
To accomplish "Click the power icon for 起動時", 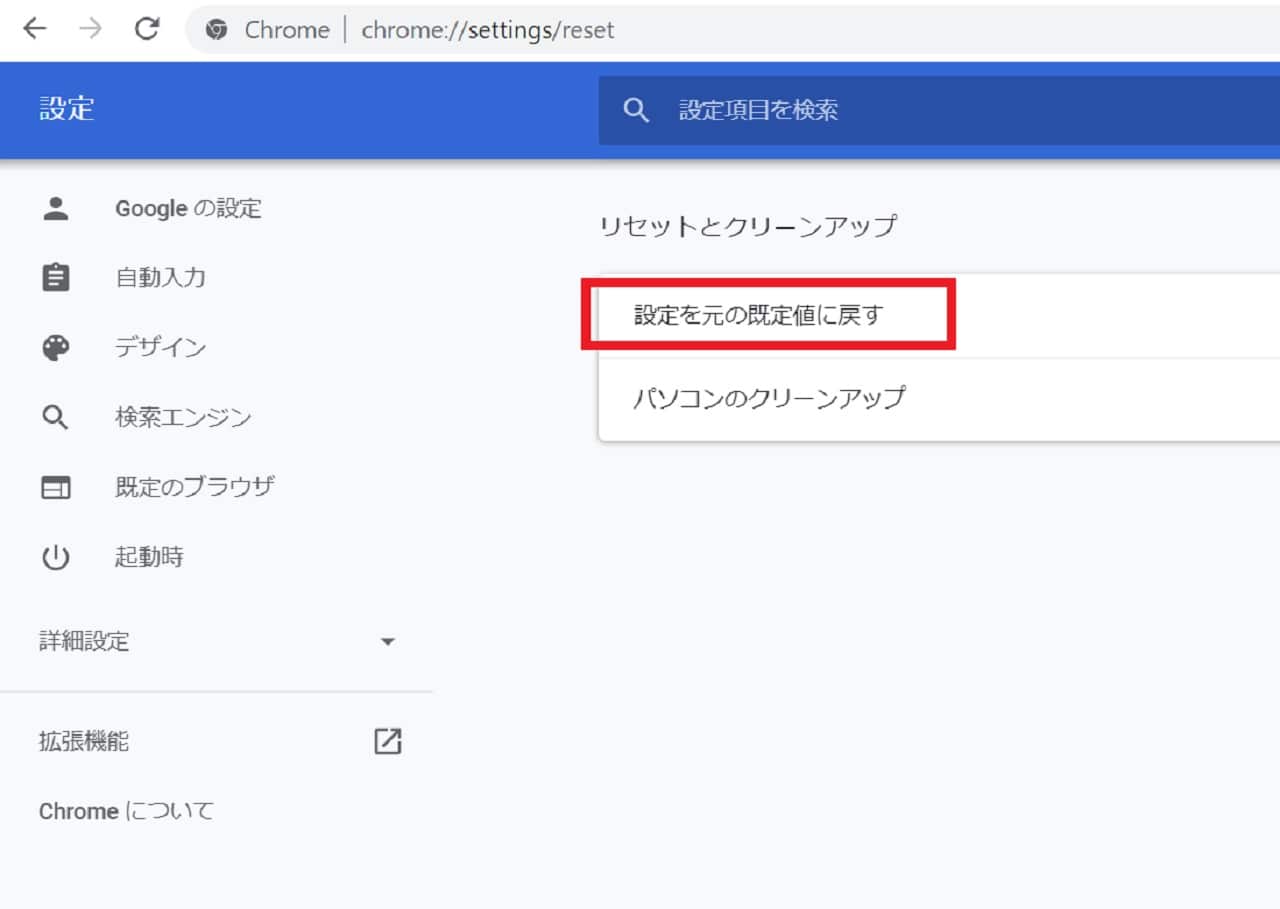I will (x=55, y=557).
